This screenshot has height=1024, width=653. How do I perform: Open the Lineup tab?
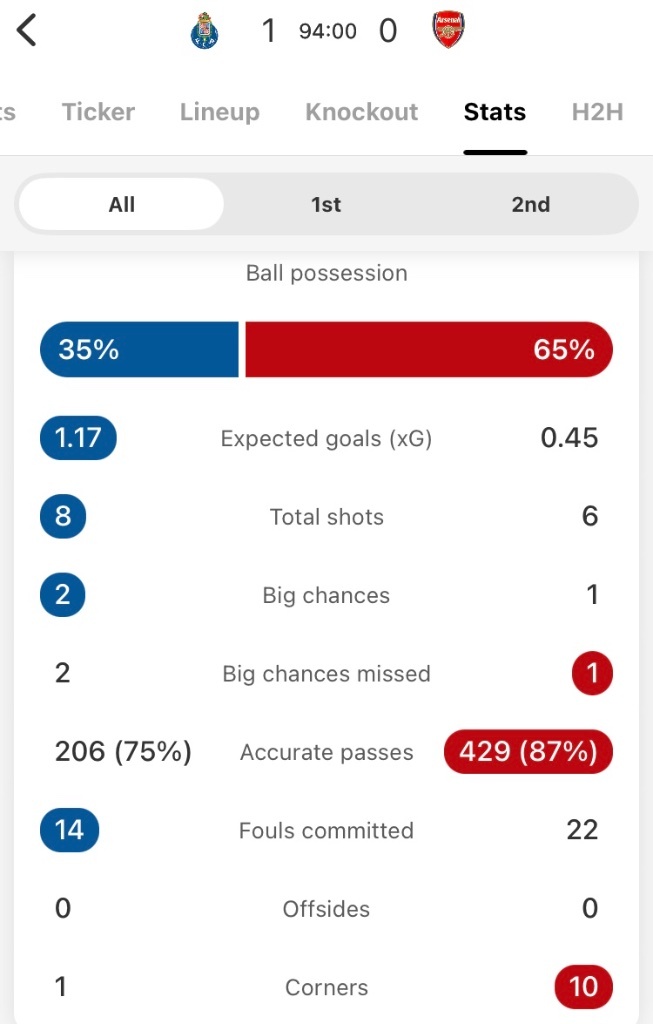coord(220,112)
